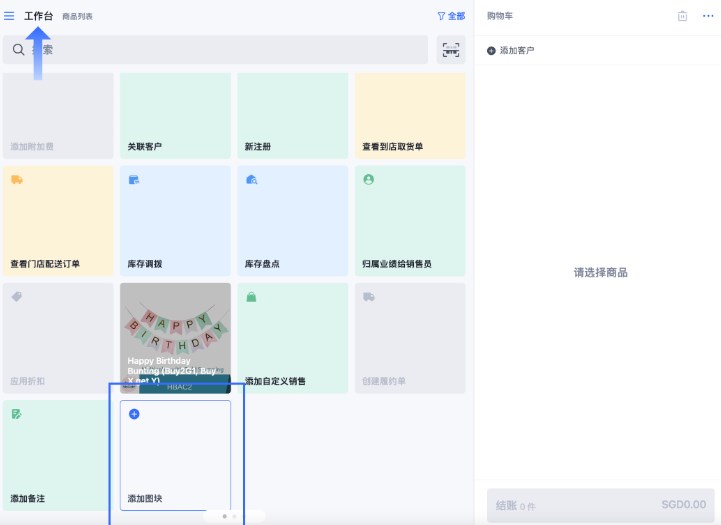This screenshot has width=721, height=525.
Task: Select the 新注册 tile
Action: coord(292,116)
